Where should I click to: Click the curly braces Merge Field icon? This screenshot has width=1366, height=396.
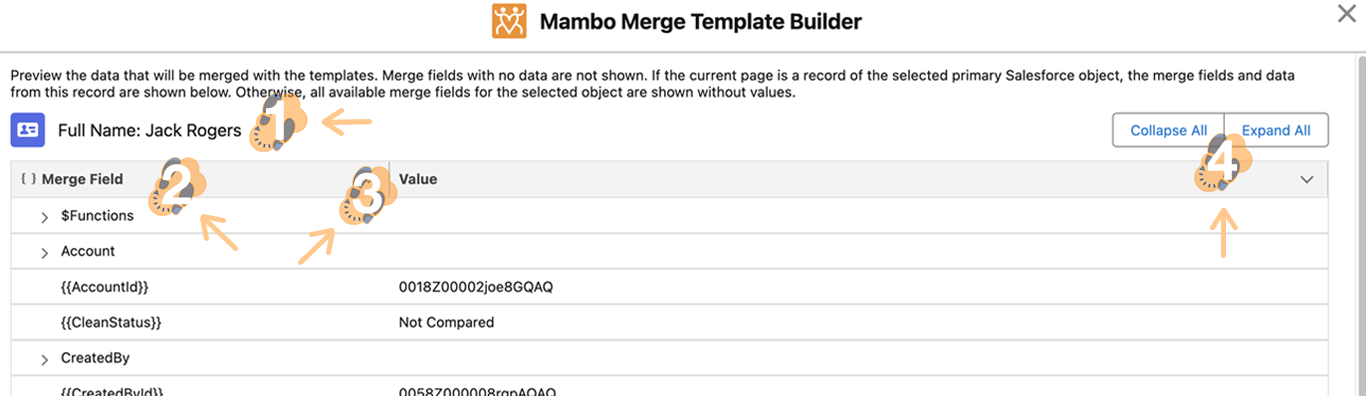click(x=28, y=179)
